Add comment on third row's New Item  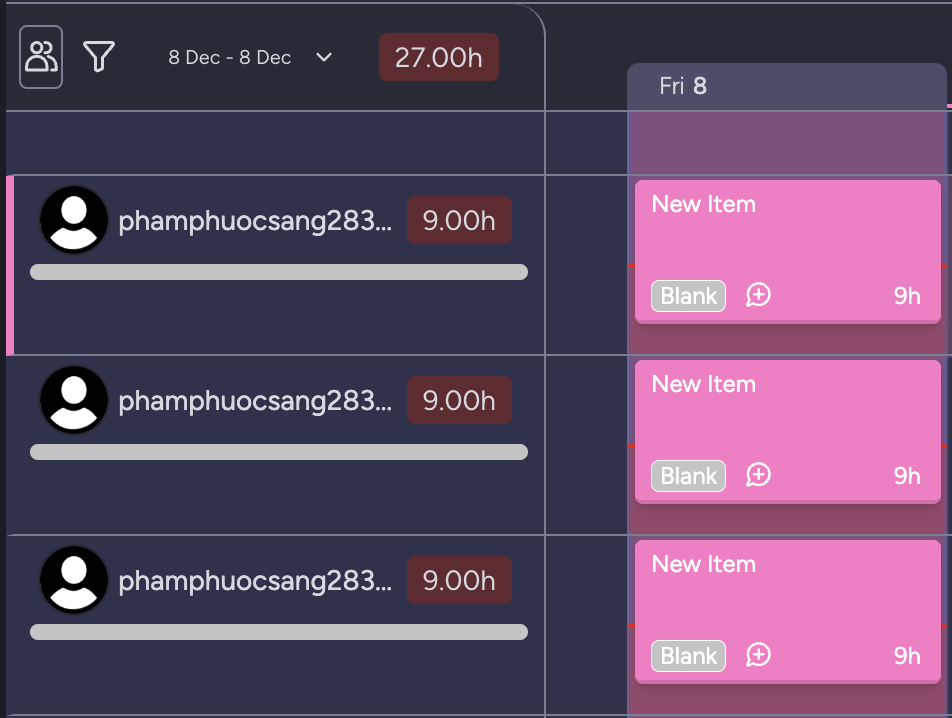(759, 655)
